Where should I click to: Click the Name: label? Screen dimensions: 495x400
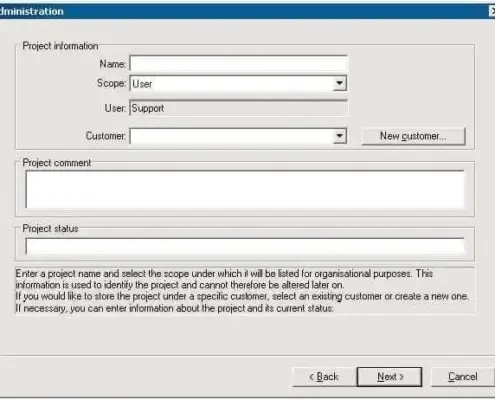click(113, 64)
